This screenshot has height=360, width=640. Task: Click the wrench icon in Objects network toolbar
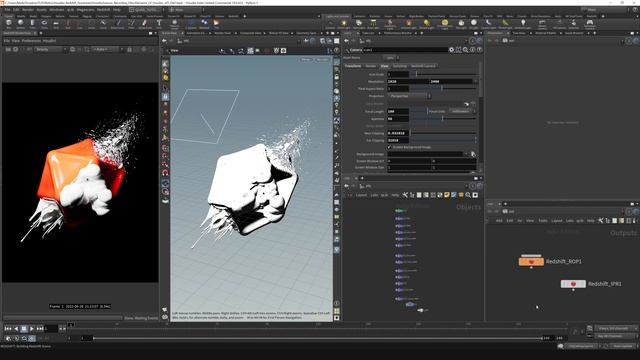pos(405,195)
